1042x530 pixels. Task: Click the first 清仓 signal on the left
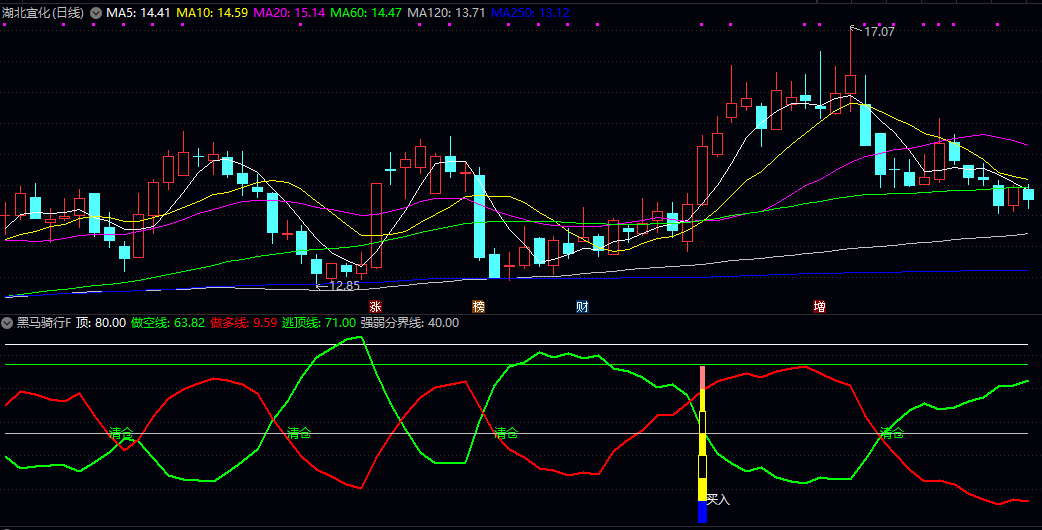[121, 433]
